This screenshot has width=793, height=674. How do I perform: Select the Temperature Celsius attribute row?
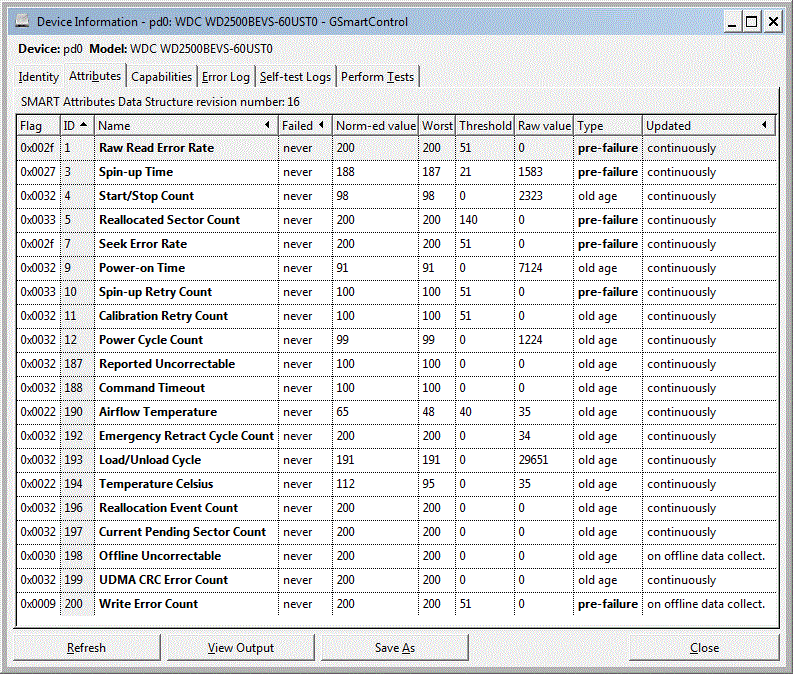coord(396,484)
